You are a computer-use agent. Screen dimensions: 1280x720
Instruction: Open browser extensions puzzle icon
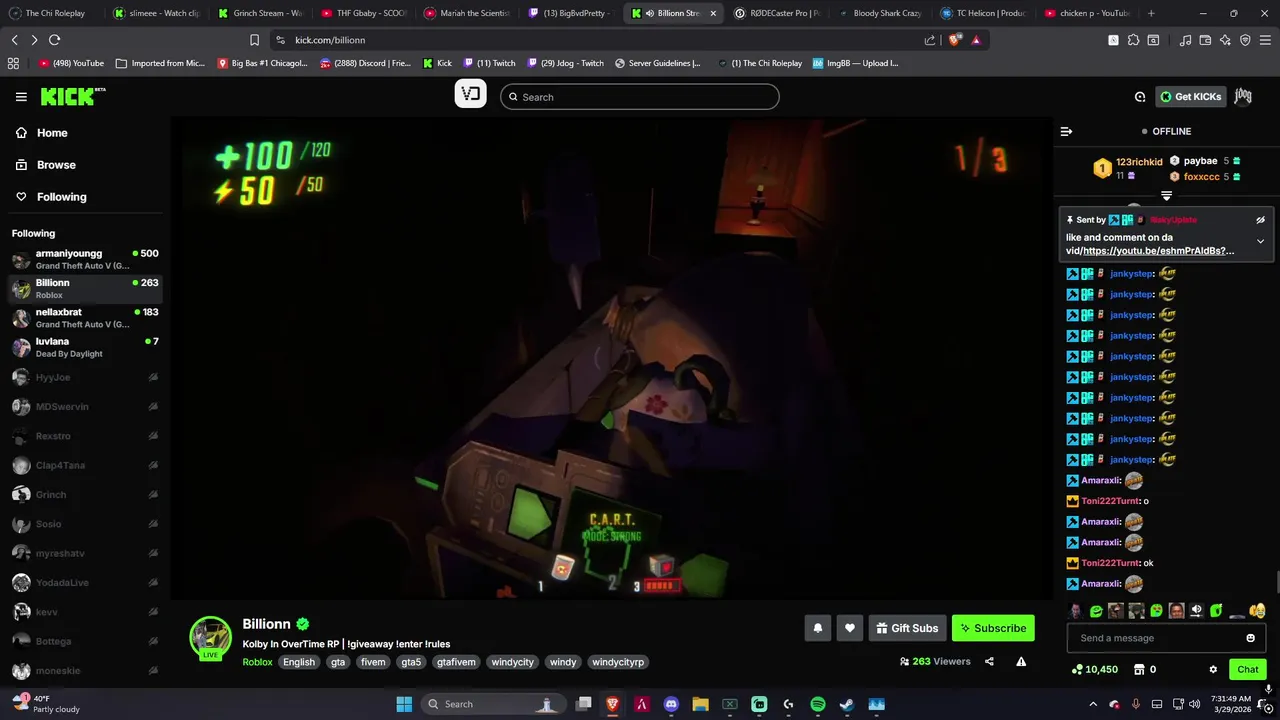tap(1133, 40)
